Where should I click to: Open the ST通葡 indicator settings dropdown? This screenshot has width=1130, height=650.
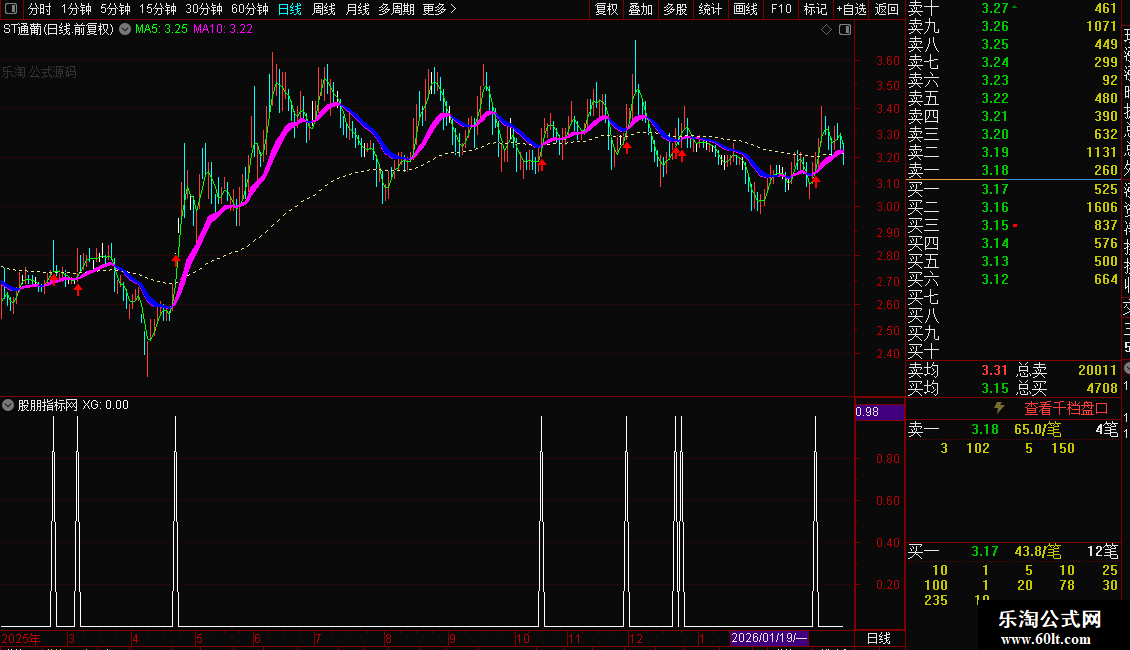(125, 30)
